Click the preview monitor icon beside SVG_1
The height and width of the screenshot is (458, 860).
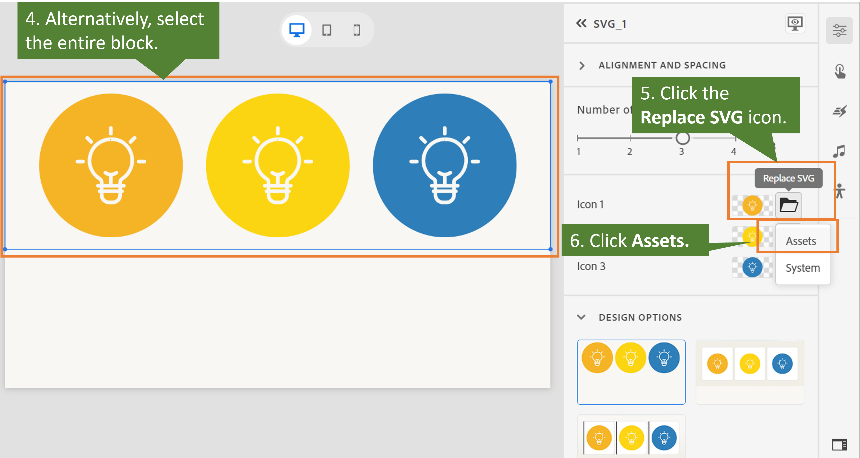click(x=795, y=23)
